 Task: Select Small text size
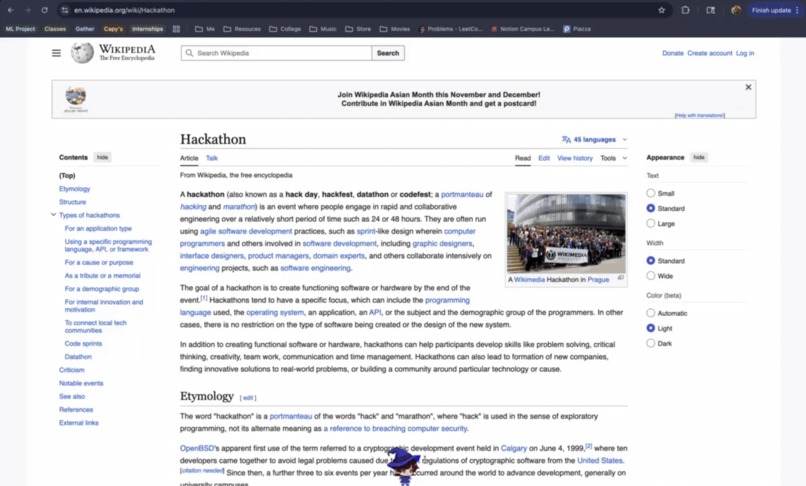650,193
